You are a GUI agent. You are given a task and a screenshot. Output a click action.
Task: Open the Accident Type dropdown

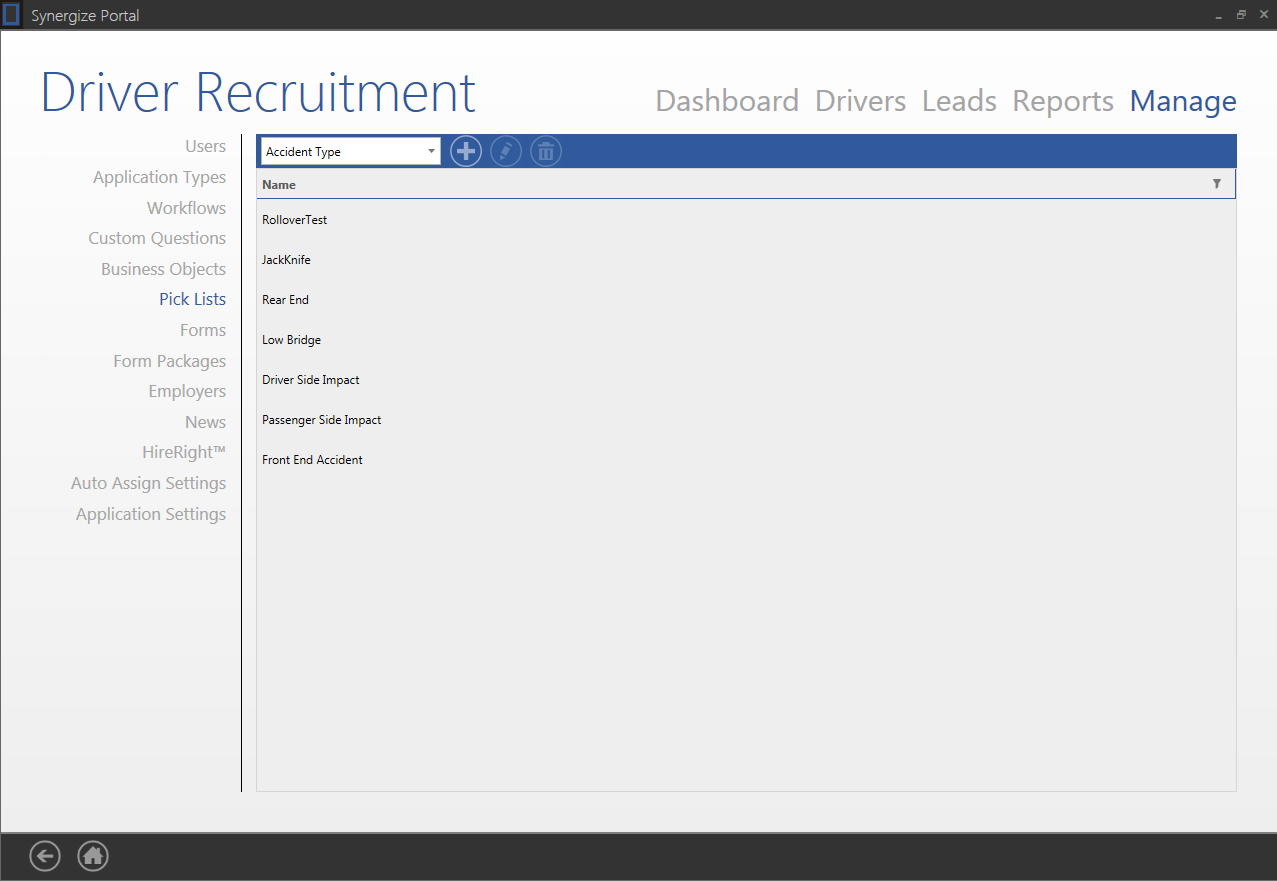(350, 152)
